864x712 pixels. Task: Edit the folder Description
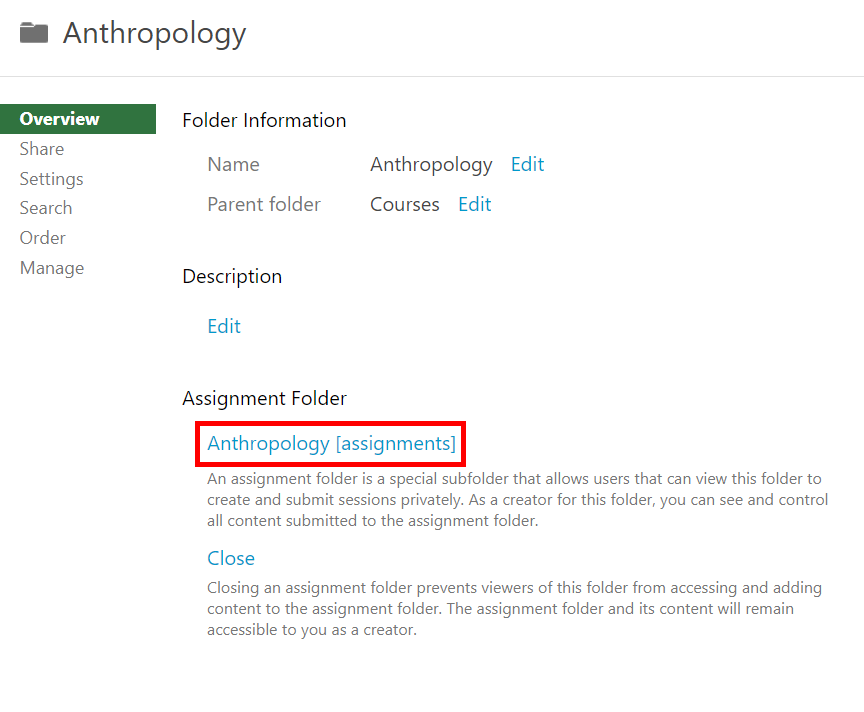pos(223,326)
